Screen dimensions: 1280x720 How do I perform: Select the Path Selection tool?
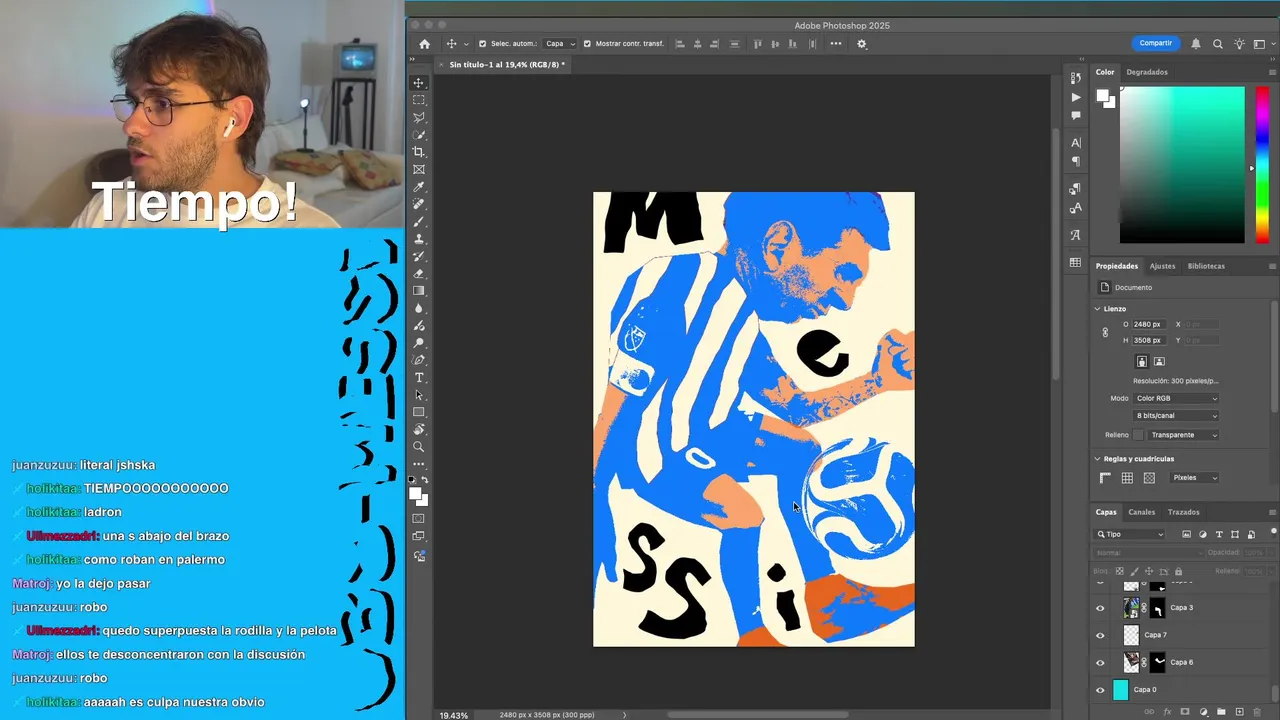pos(419,395)
